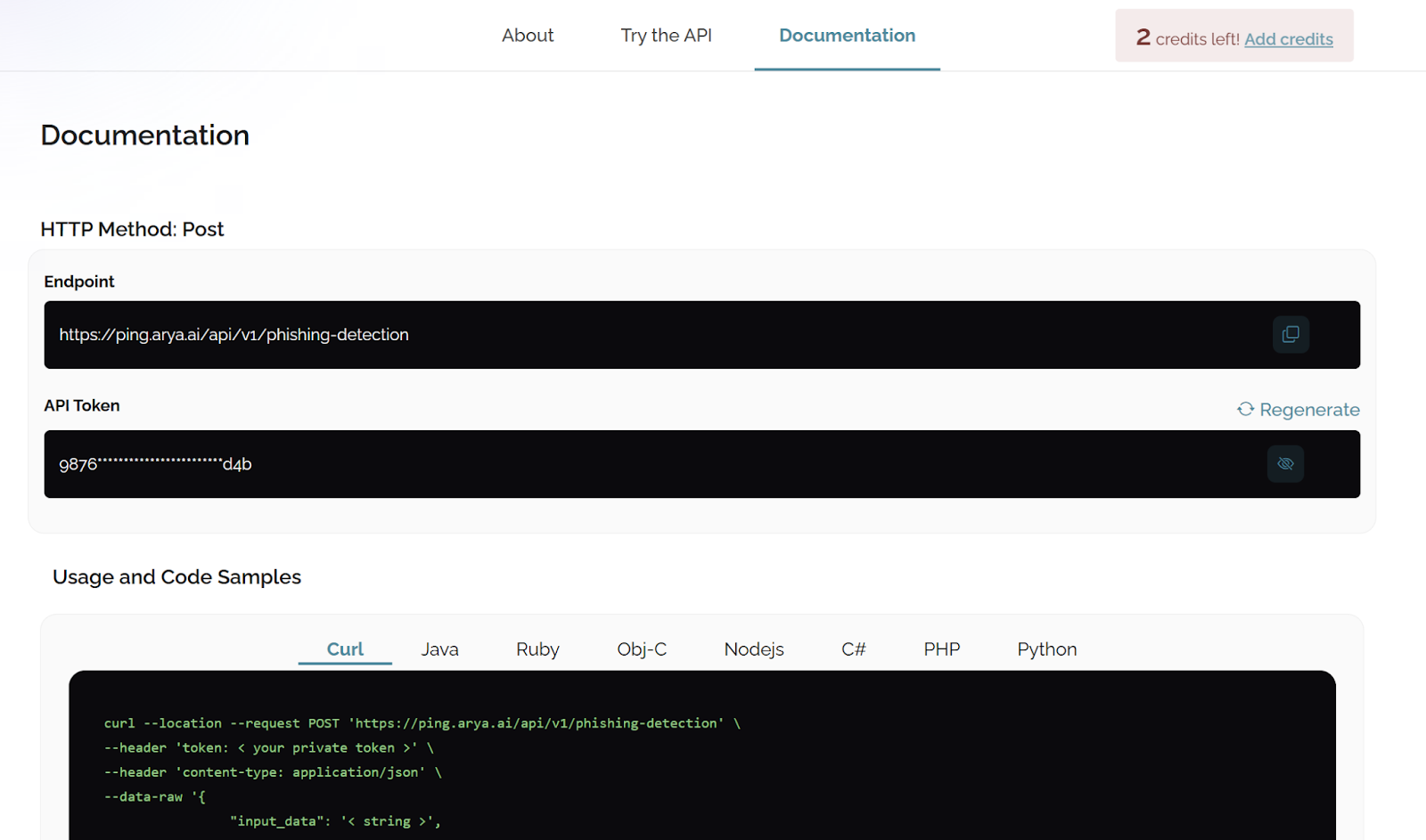Viewport: 1426px width, 840px height.
Task: Switch to the Try the API tab
Action: [x=666, y=36]
